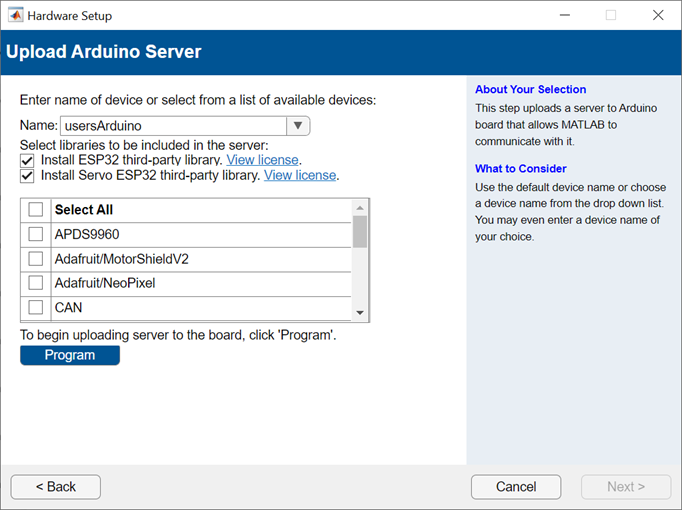Tick the CAN library checkbox
This screenshot has width=682, height=511.
(36, 307)
